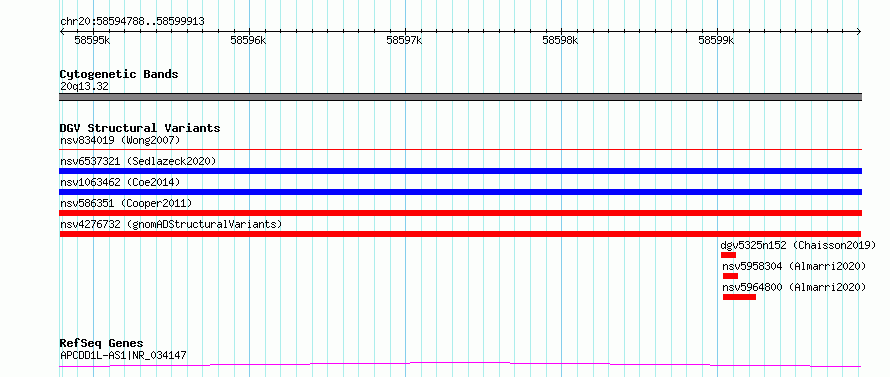This screenshot has height=377, width=890.
Task: Select the short red nsv5958304 variant bar
Action: pyautogui.click(x=731, y=276)
